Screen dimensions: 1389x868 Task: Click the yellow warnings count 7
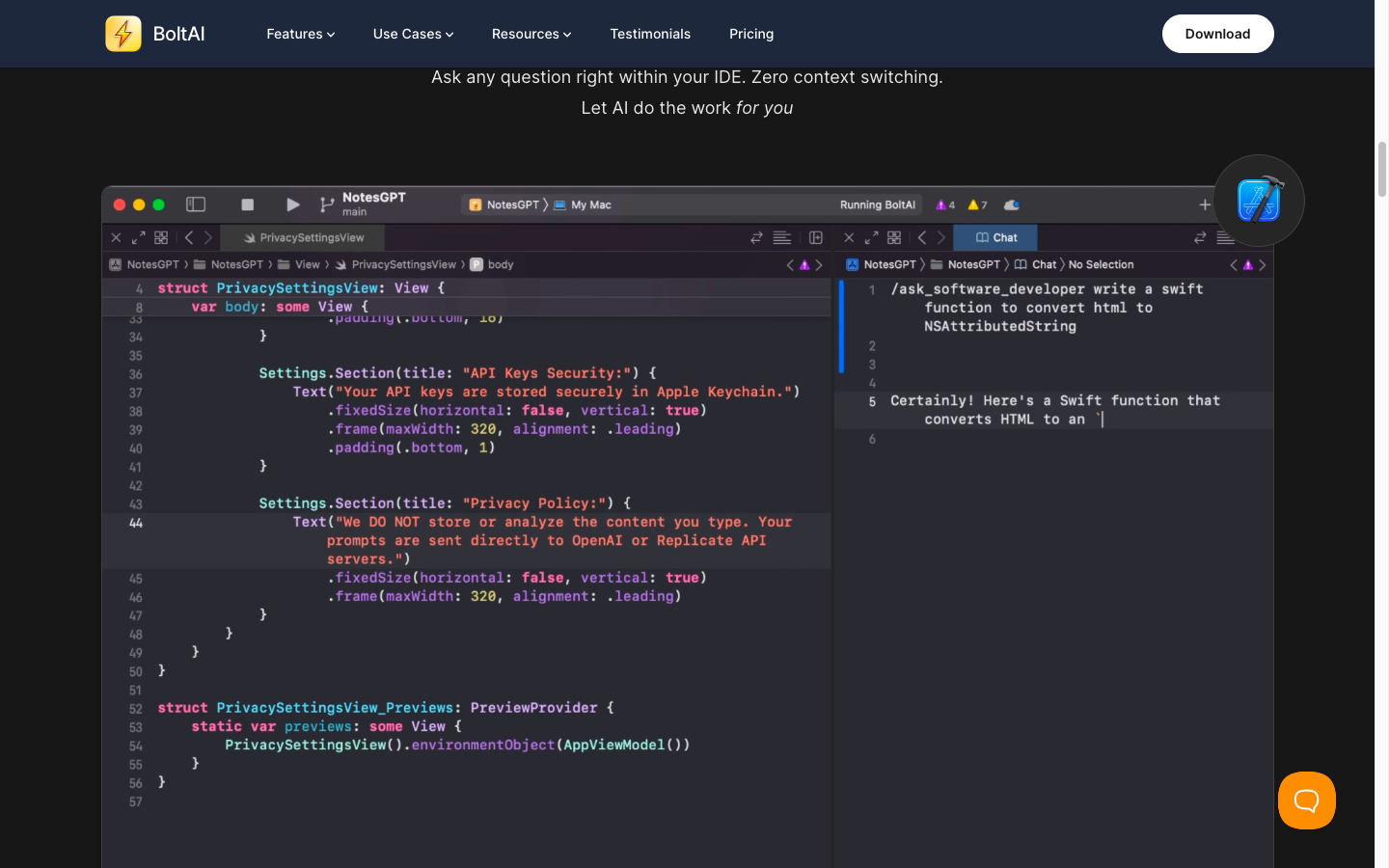click(977, 204)
